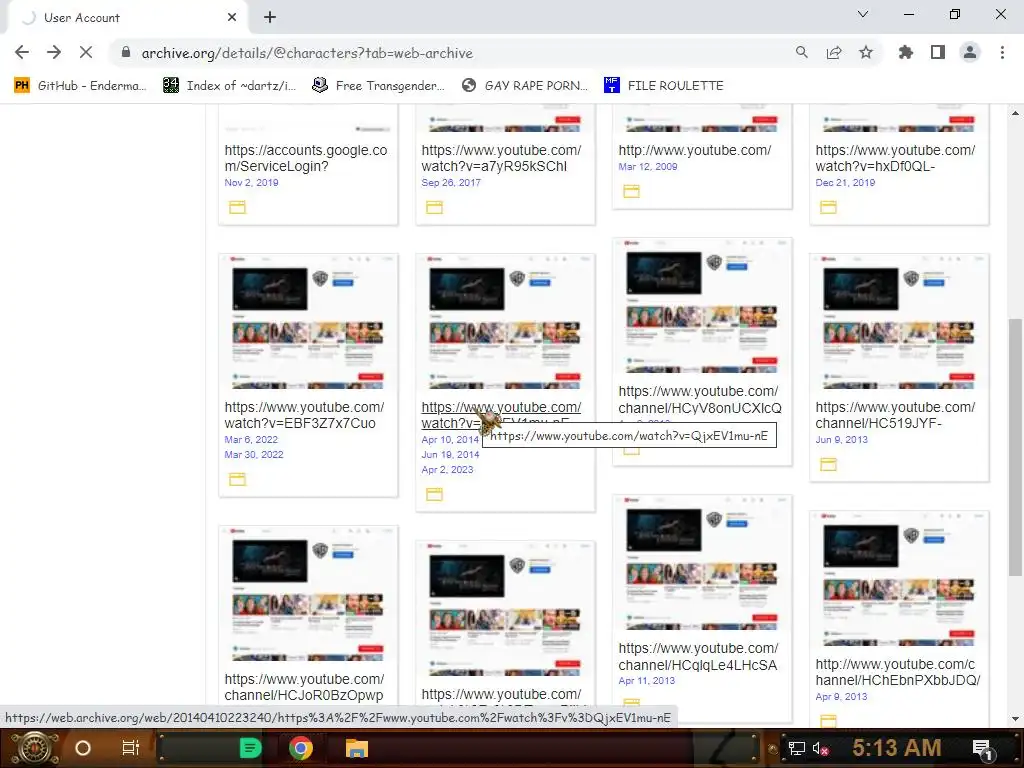The image size is (1024, 768).
Task: Open thumbnail of HCqlqLe4LHcSA capture
Action: point(702,563)
